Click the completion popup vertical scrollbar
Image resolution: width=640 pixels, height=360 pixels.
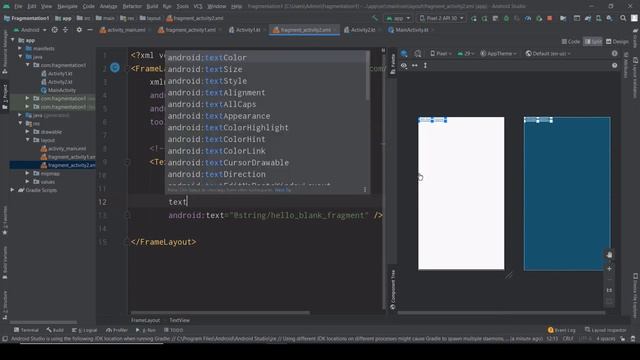click(368, 77)
